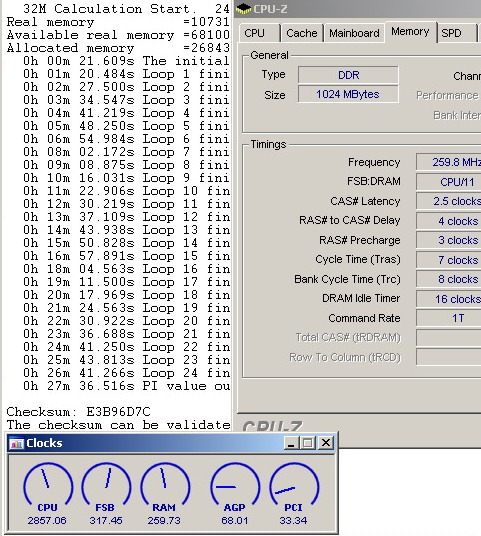Click the Checksum: E3B96D7C line
Viewport: 481px width, 536px height.
(x=79, y=412)
